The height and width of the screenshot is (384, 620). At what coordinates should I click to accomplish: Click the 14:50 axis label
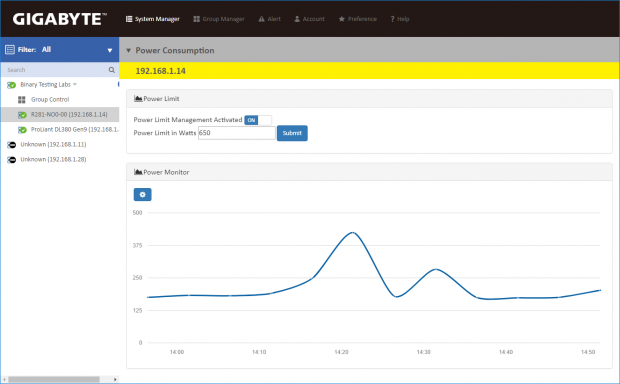pos(588,352)
